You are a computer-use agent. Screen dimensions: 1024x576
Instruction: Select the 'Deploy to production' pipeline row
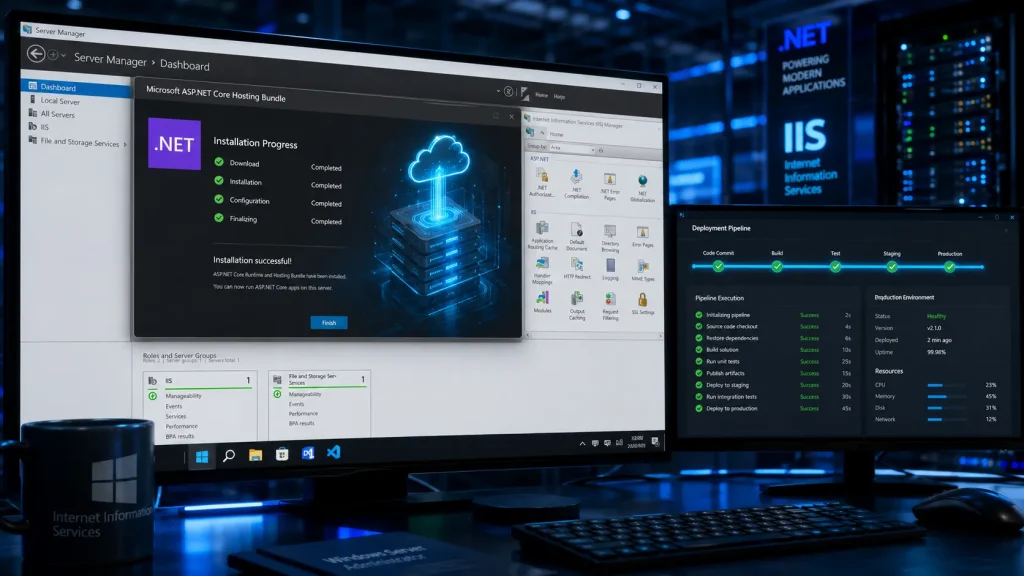[x=774, y=408]
